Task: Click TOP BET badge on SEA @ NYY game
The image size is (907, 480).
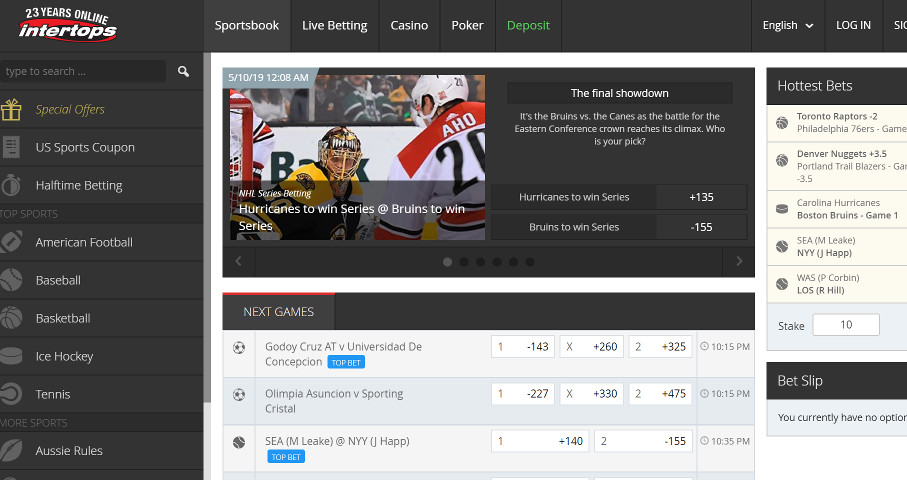Action: click(286, 457)
